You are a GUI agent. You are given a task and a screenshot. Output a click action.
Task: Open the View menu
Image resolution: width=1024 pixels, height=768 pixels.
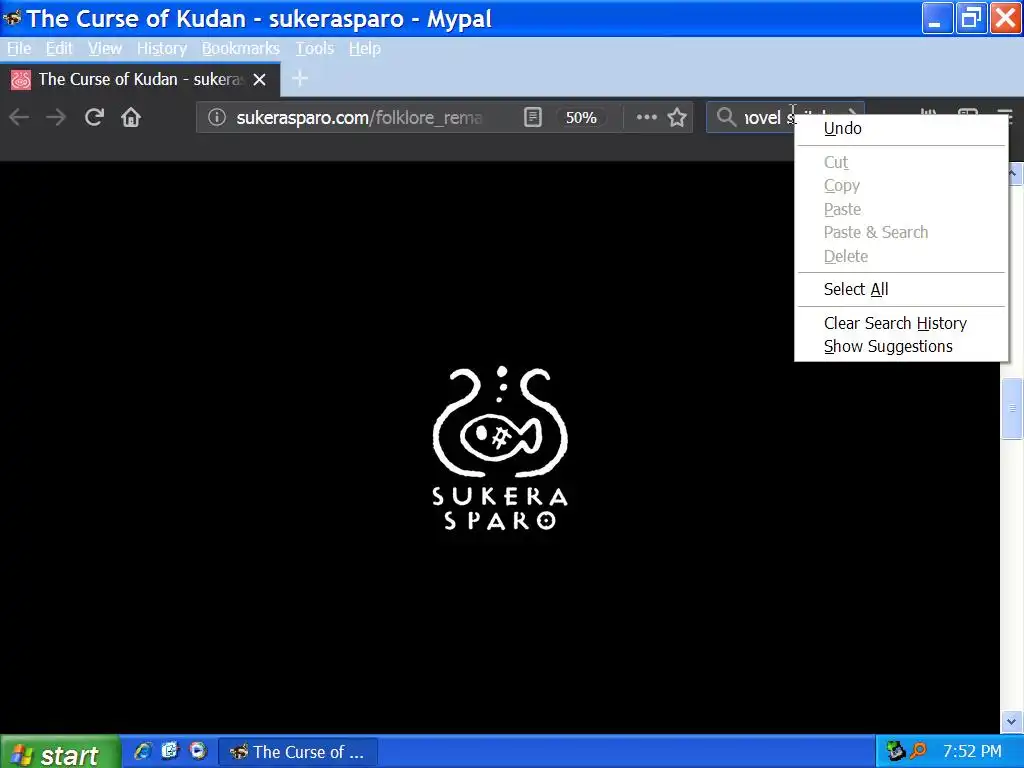[x=104, y=48]
